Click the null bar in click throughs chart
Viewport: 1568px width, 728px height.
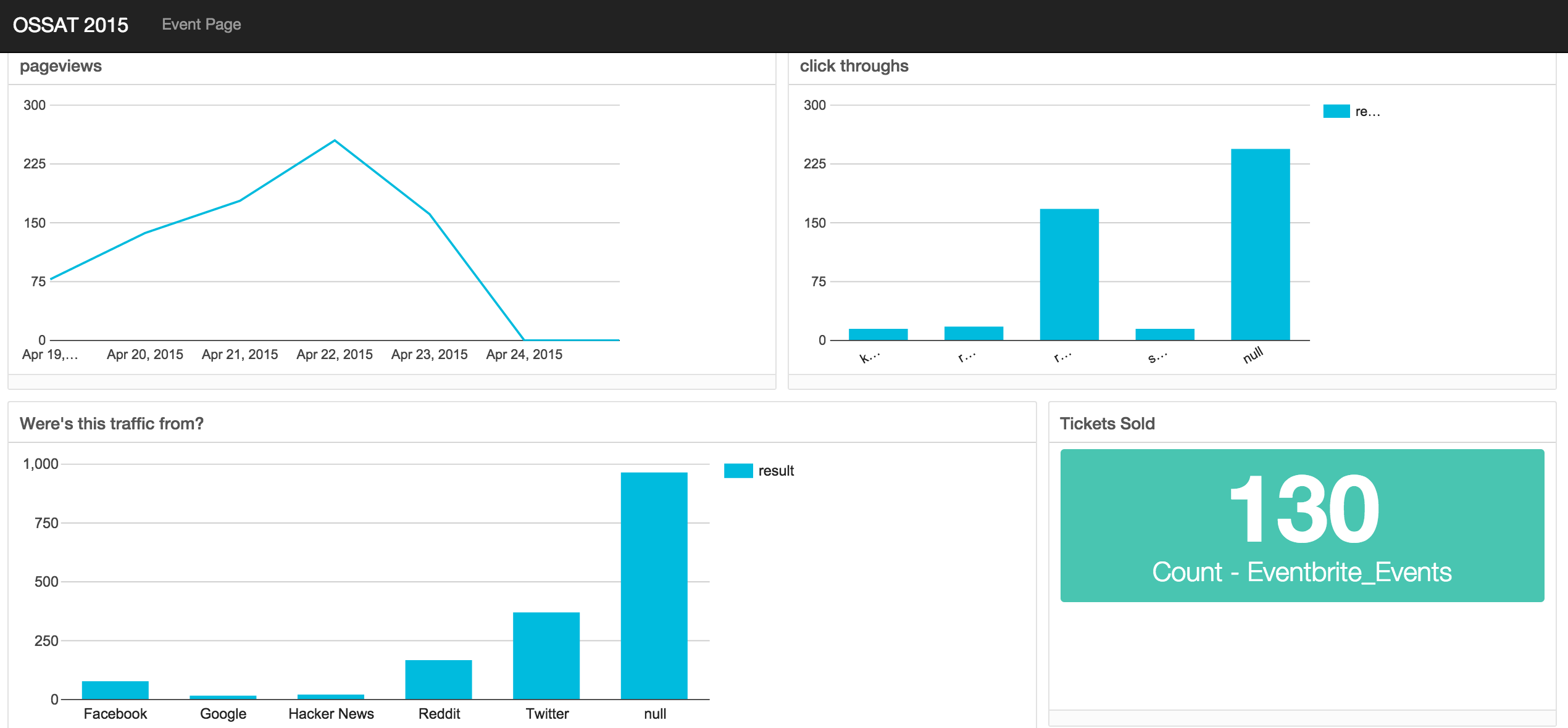[x=1260, y=244]
